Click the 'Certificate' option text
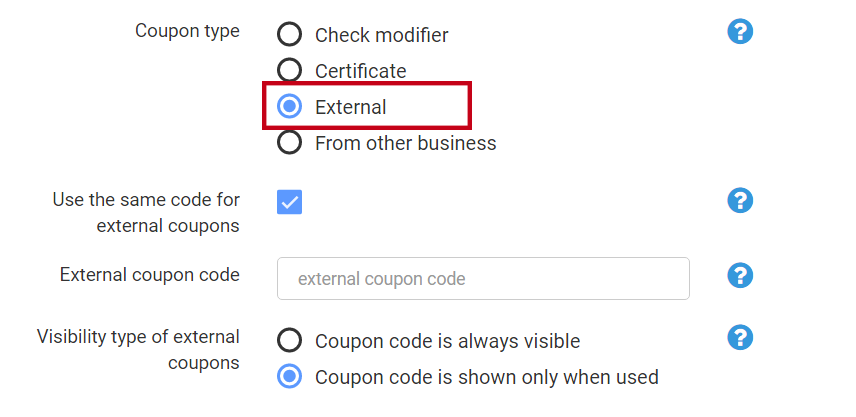This screenshot has width=856, height=417. click(360, 71)
